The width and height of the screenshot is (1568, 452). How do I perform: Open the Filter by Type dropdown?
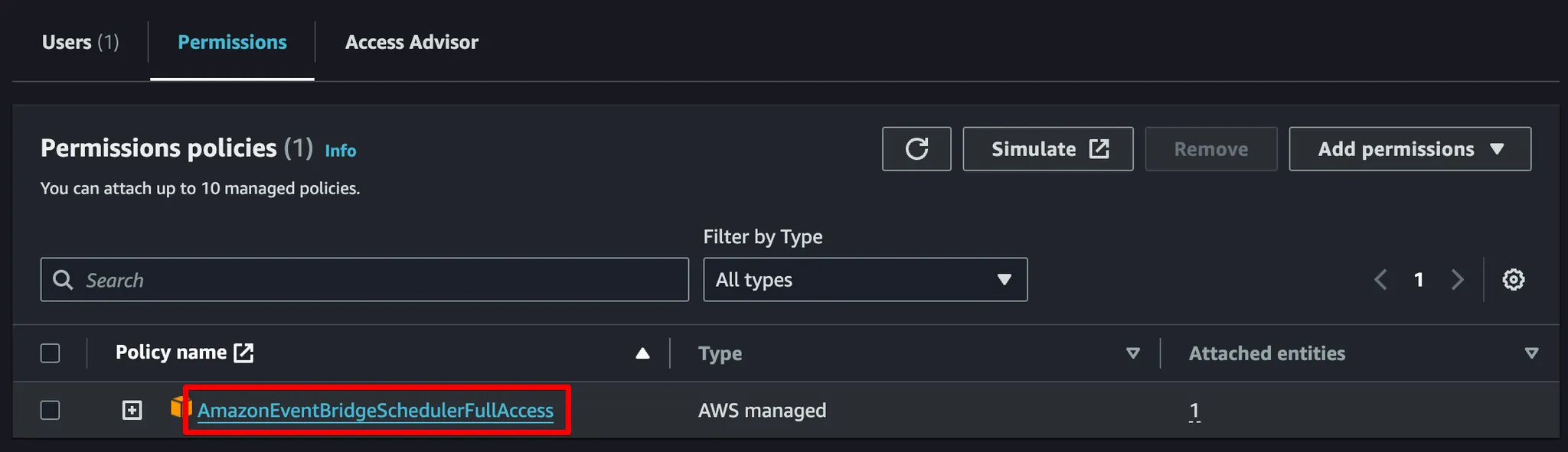pyautogui.click(x=865, y=280)
